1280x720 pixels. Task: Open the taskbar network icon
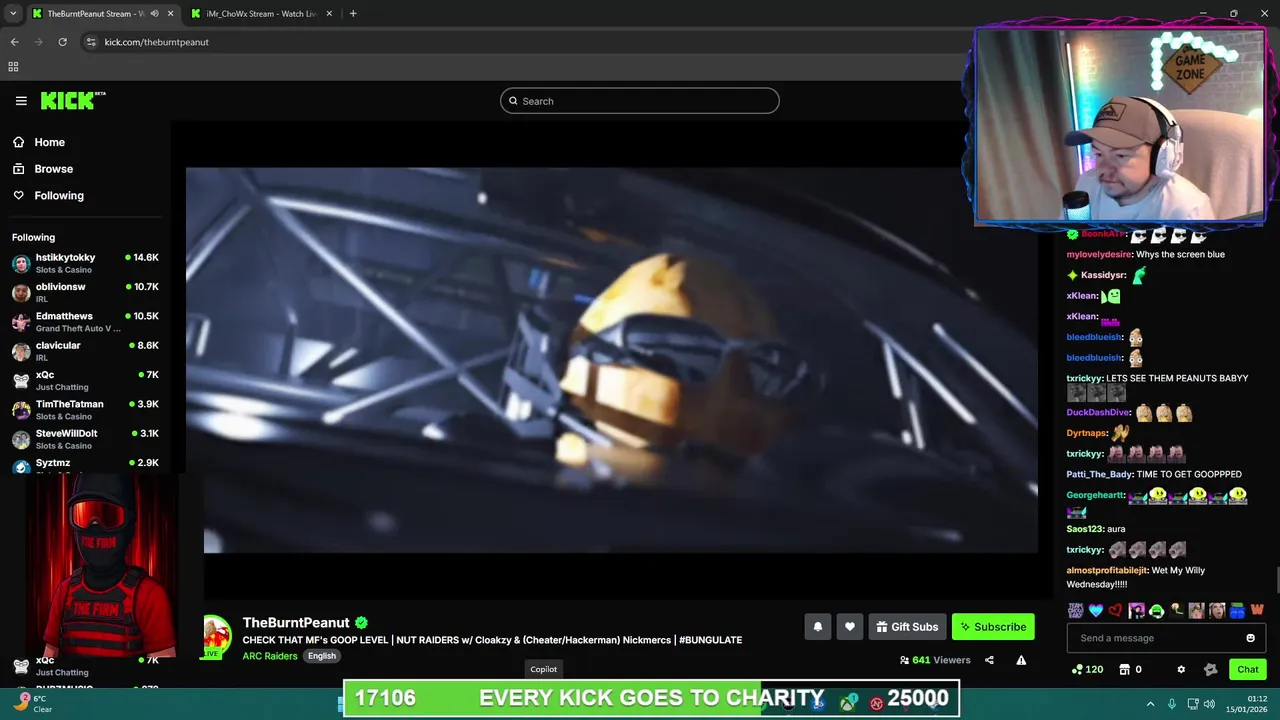tap(1193, 704)
